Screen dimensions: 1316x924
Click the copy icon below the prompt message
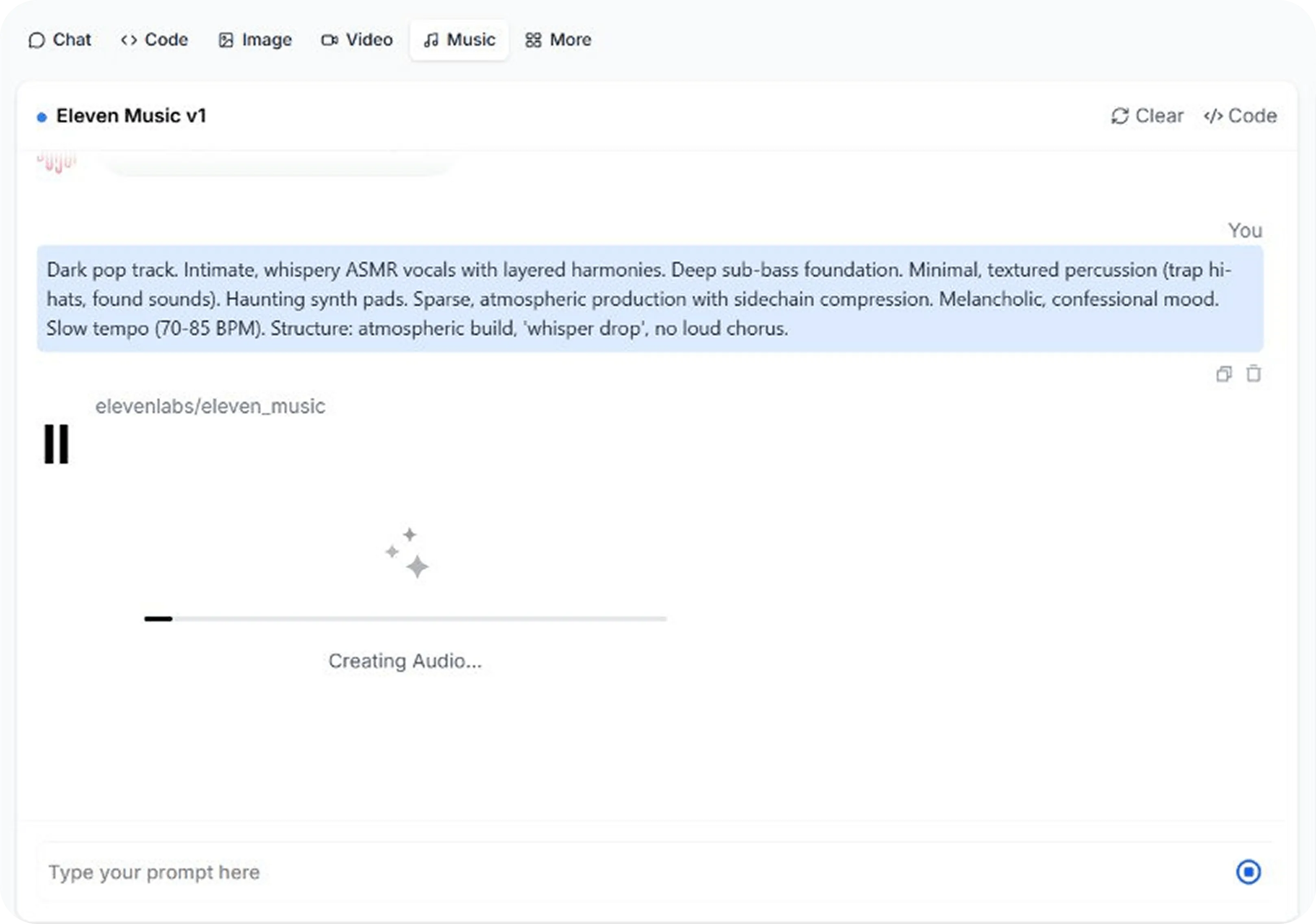[1225, 374]
